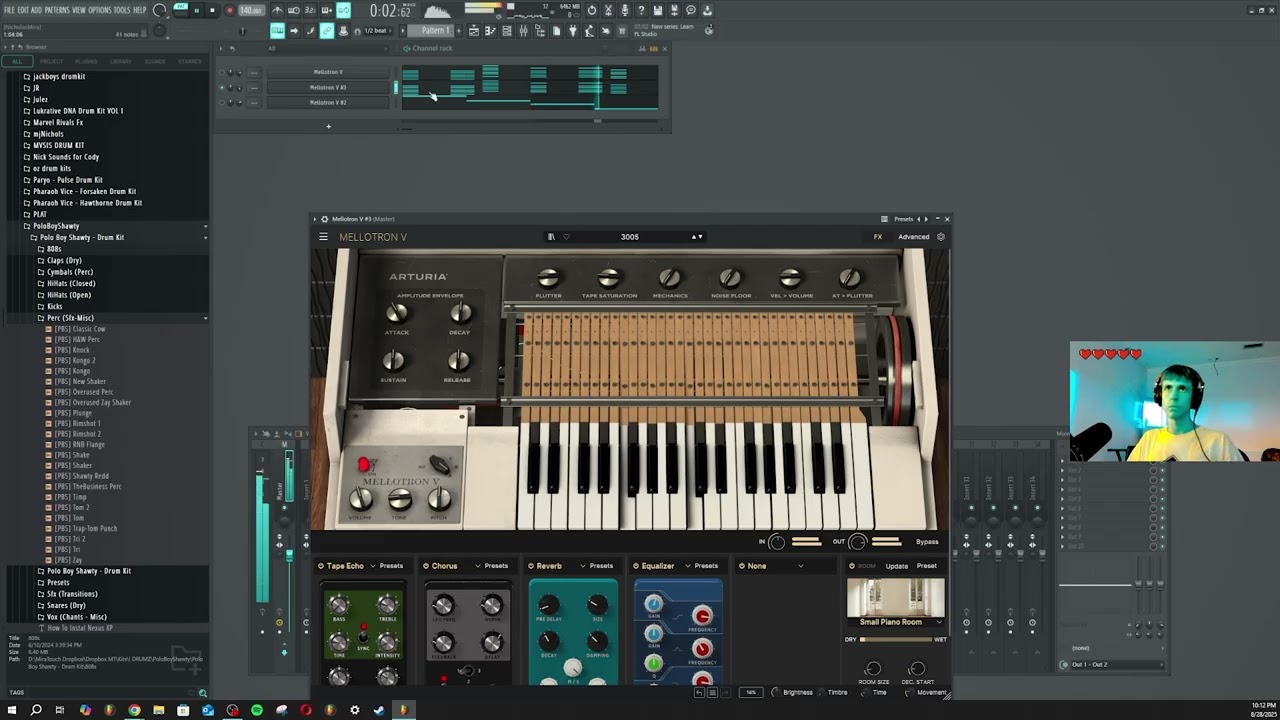Open the Mellotron V preset browser icon
This screenshot has height=720, width=1280.
(551, 237)
